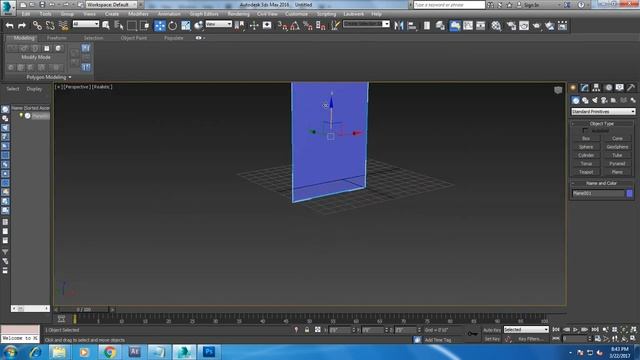The height and width of the screenshot is (360, 640).
Task: Click the Mirror tool icon
Action: point(399,26)
